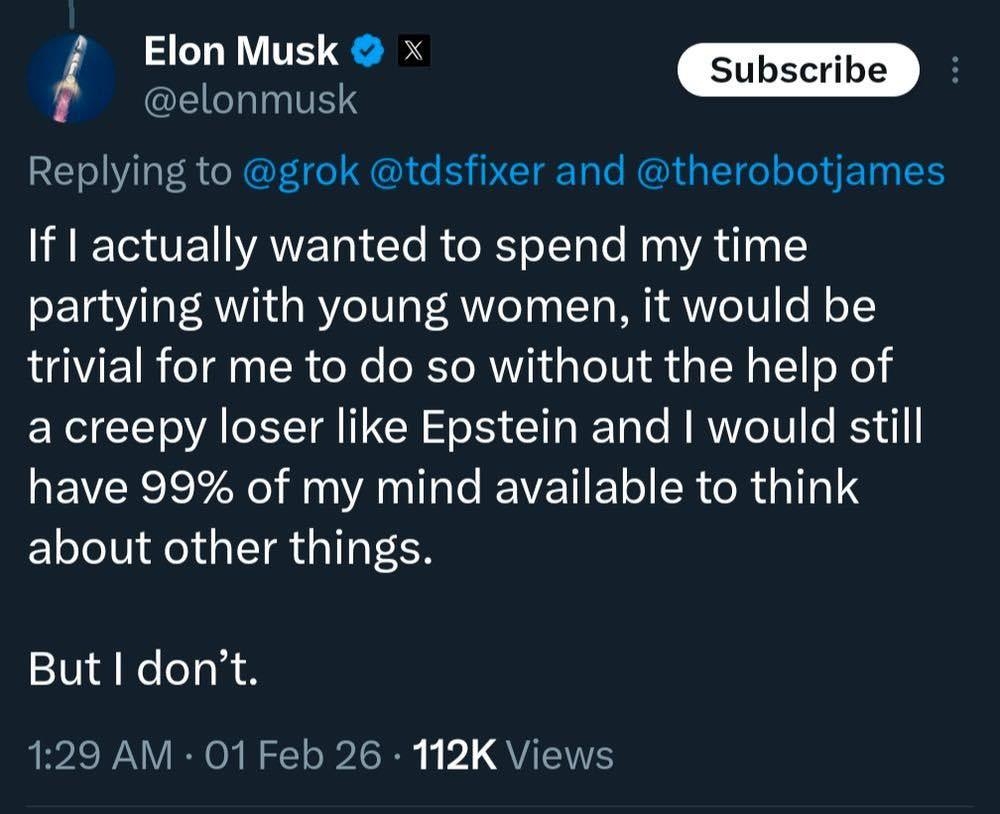Click the 01 Feb 26 date
The image size is (1000, 814).
293,755
